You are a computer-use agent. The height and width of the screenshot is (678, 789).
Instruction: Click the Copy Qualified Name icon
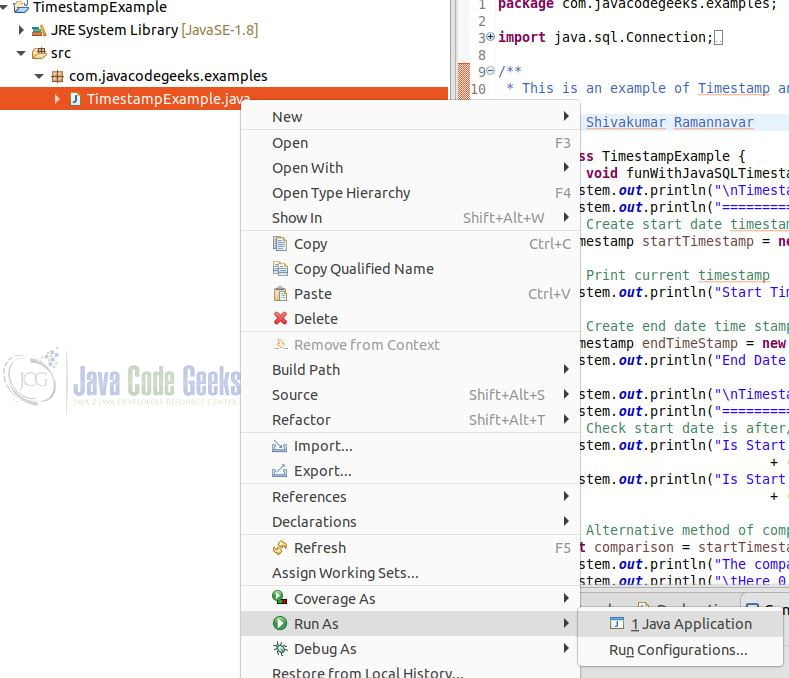coord(280,269)
